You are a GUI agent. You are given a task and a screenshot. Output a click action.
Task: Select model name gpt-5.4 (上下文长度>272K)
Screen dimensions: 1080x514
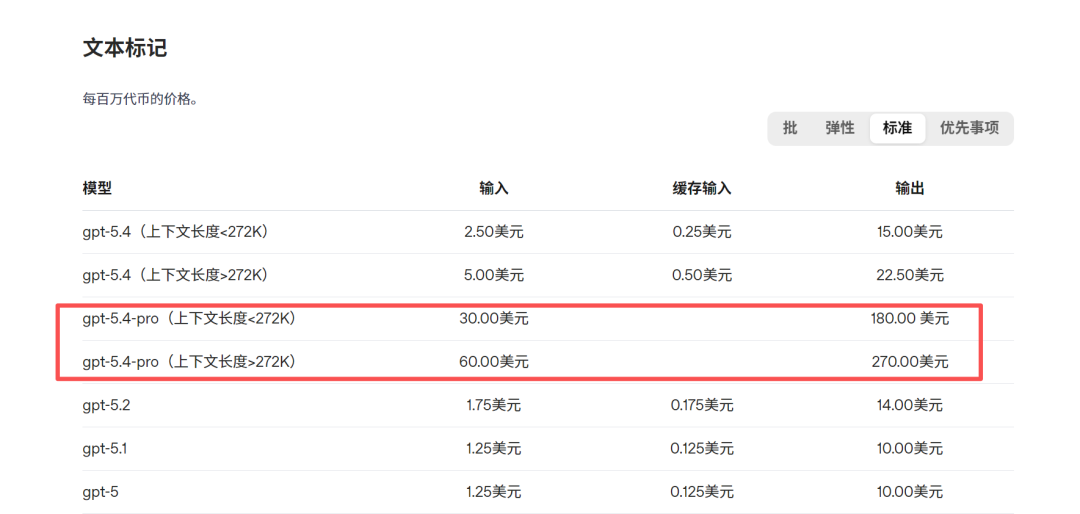(175, 275)
